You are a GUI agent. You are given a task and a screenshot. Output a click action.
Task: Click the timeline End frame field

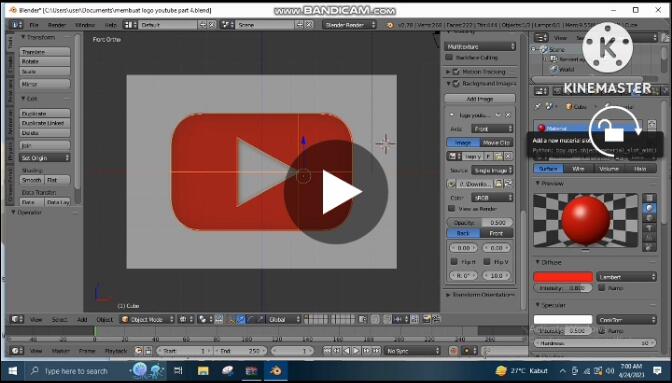240,350
